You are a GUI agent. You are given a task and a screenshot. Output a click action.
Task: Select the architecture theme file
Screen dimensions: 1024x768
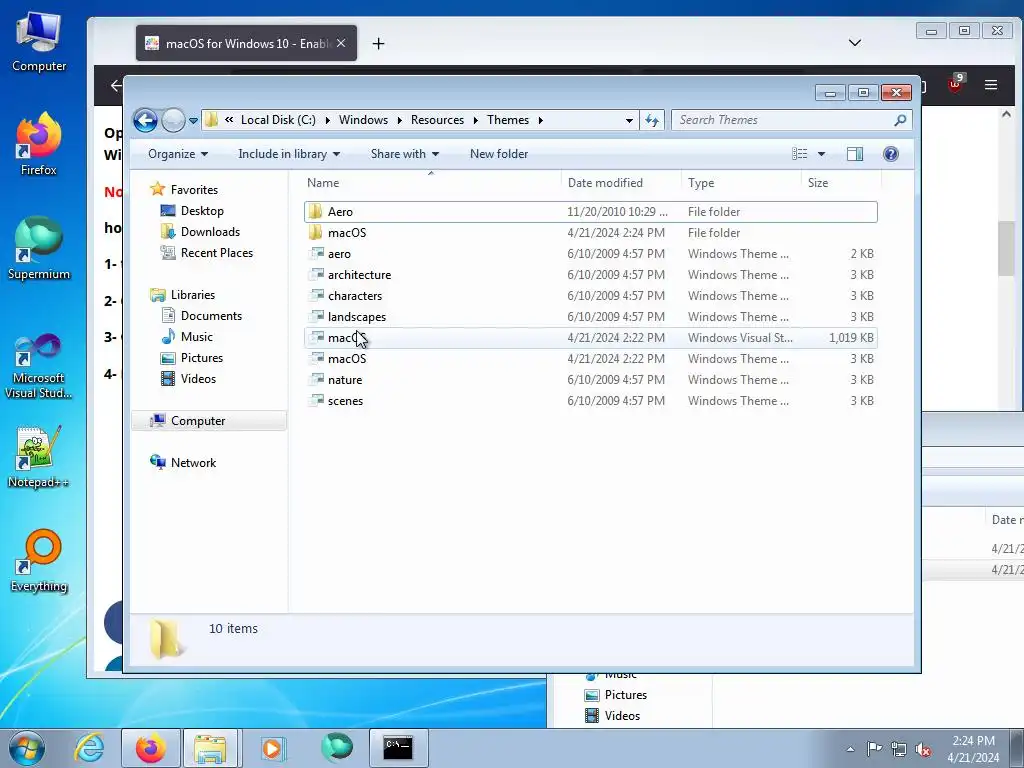590,274
